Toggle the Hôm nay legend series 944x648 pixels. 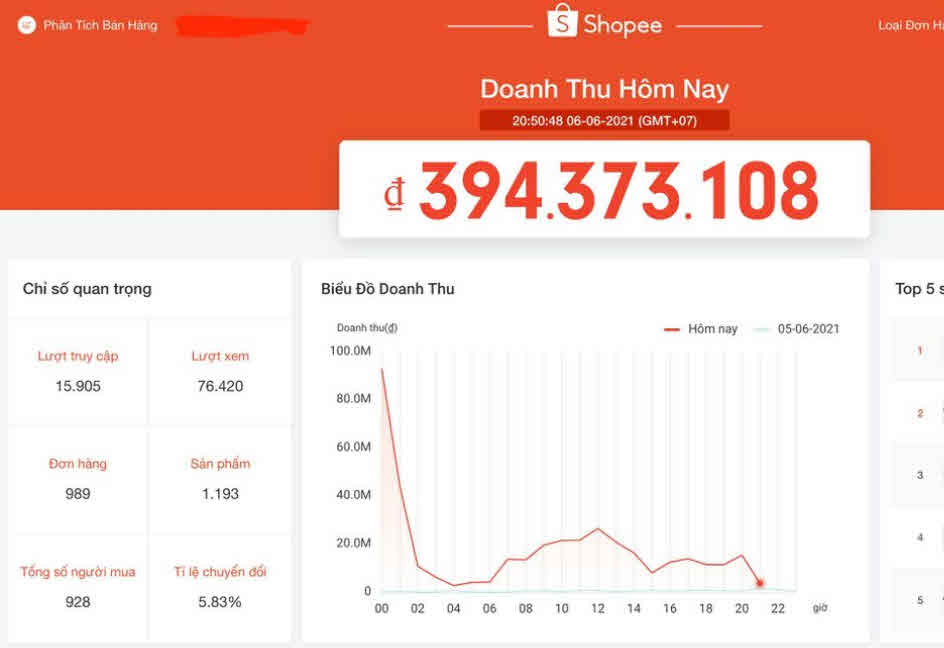click(x=701, y=329)
